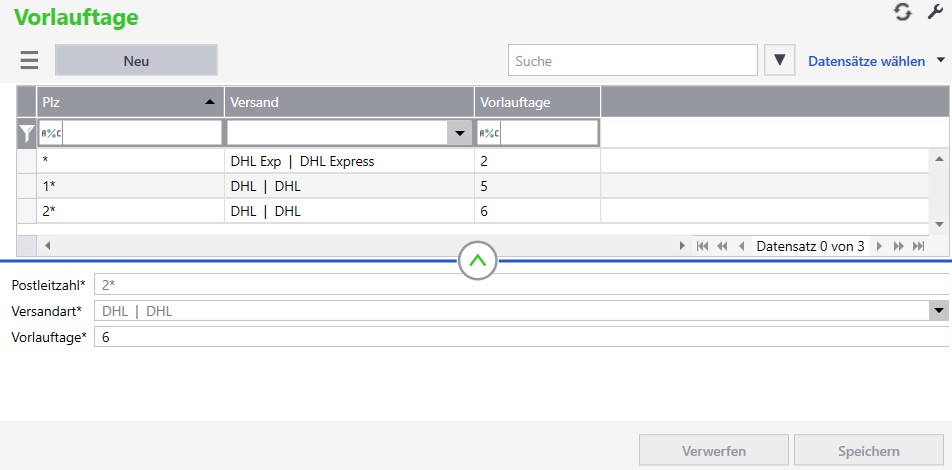Select the DHL Express table row
Image resolution: width=952 pixels, height=470 pixels.
click(302, 161)
